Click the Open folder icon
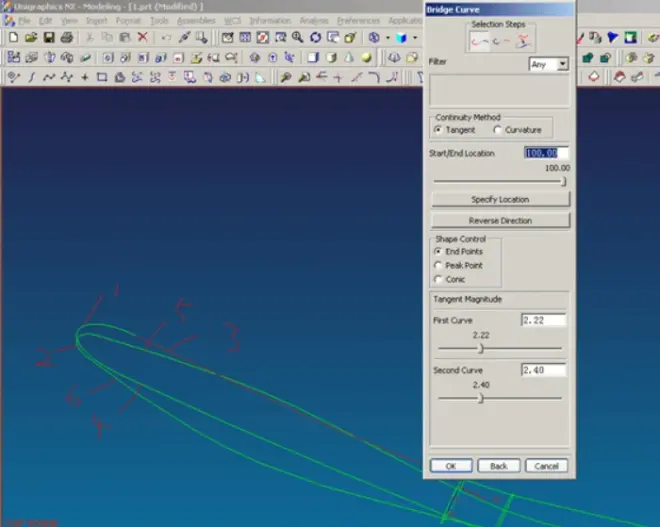Screen dimensions: 660x527 coord(31,37)
